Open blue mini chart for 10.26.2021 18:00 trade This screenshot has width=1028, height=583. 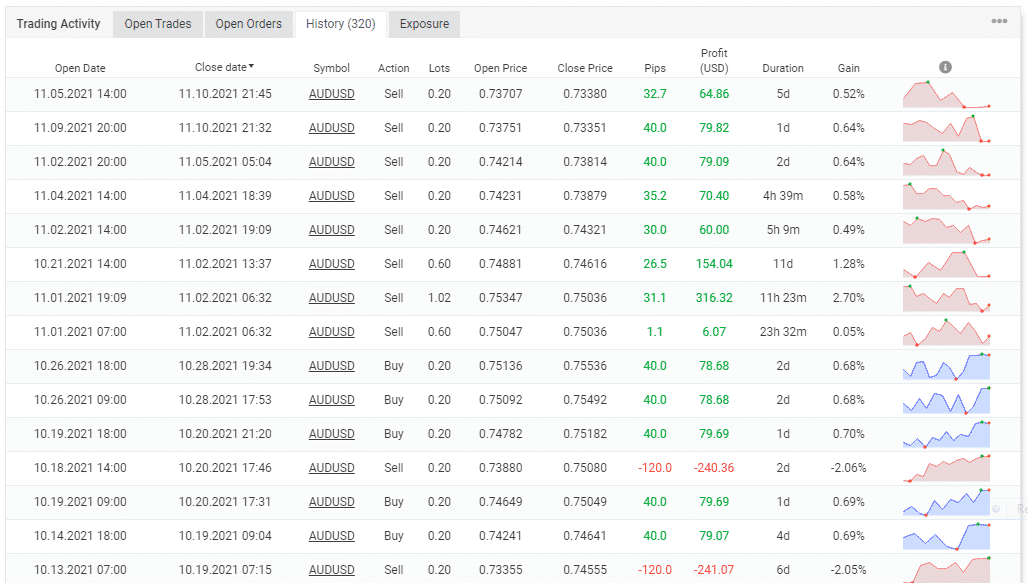(x=946, y=366)
